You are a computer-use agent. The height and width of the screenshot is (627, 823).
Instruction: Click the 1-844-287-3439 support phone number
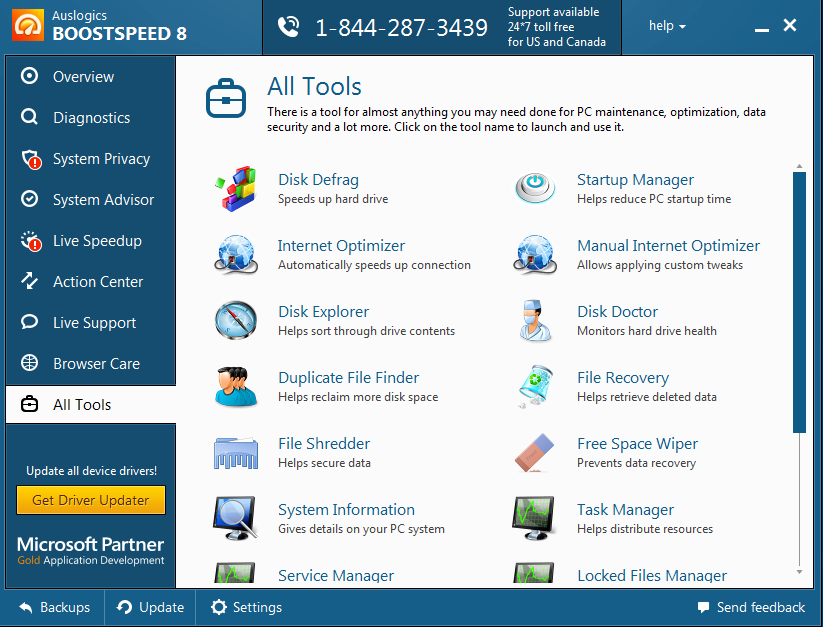pos(401,27)
